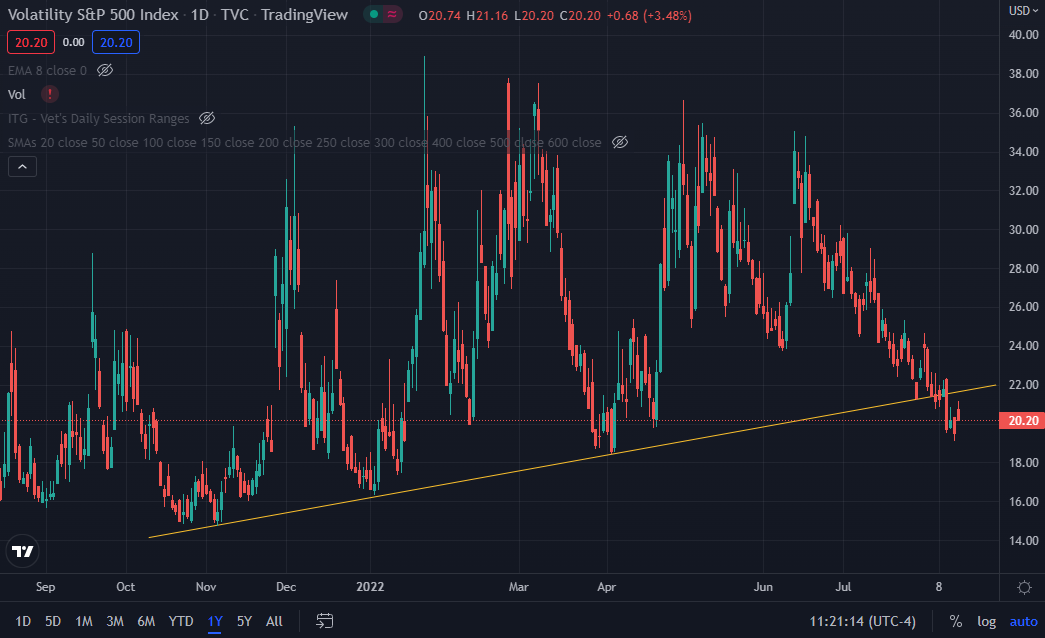Select the ITG Vet's Daily Session Ranges label

(x=99, y=119)
